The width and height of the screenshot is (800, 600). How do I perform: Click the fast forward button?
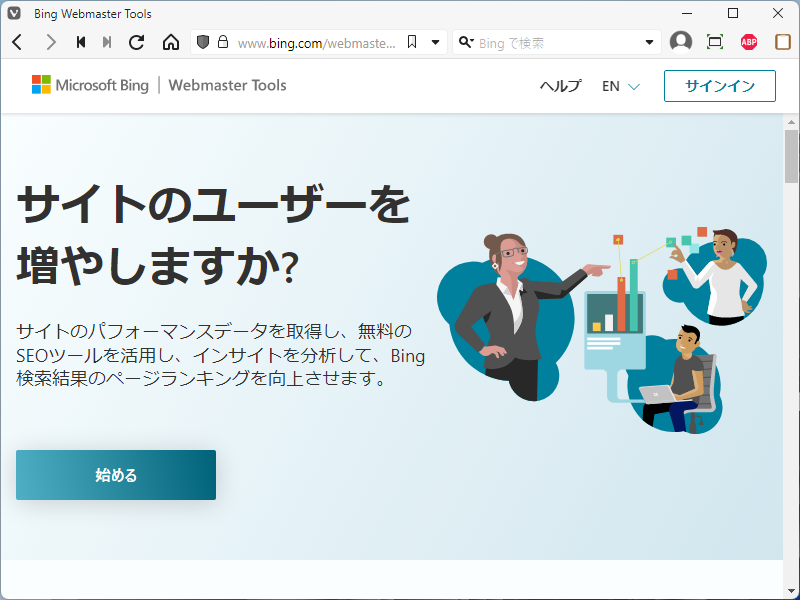(107, 42)
